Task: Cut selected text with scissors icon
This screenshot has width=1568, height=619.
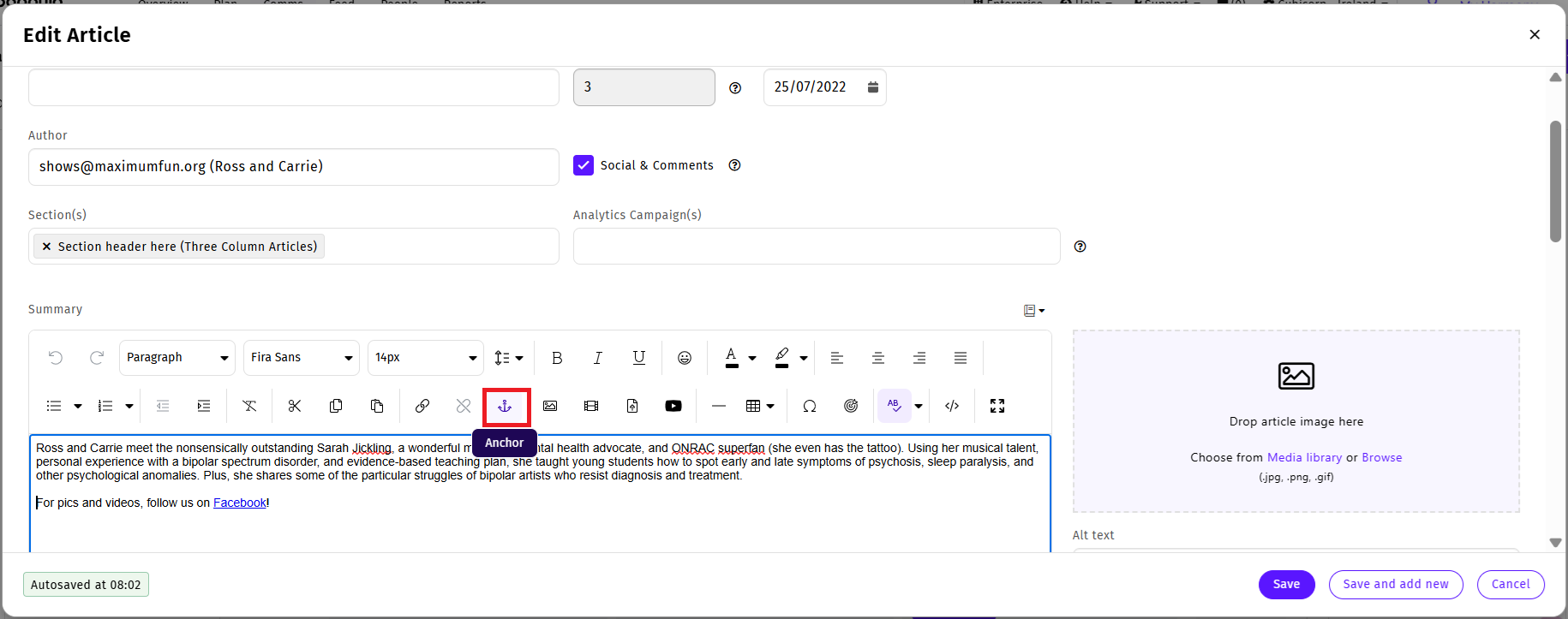Action: coord(295,407)
